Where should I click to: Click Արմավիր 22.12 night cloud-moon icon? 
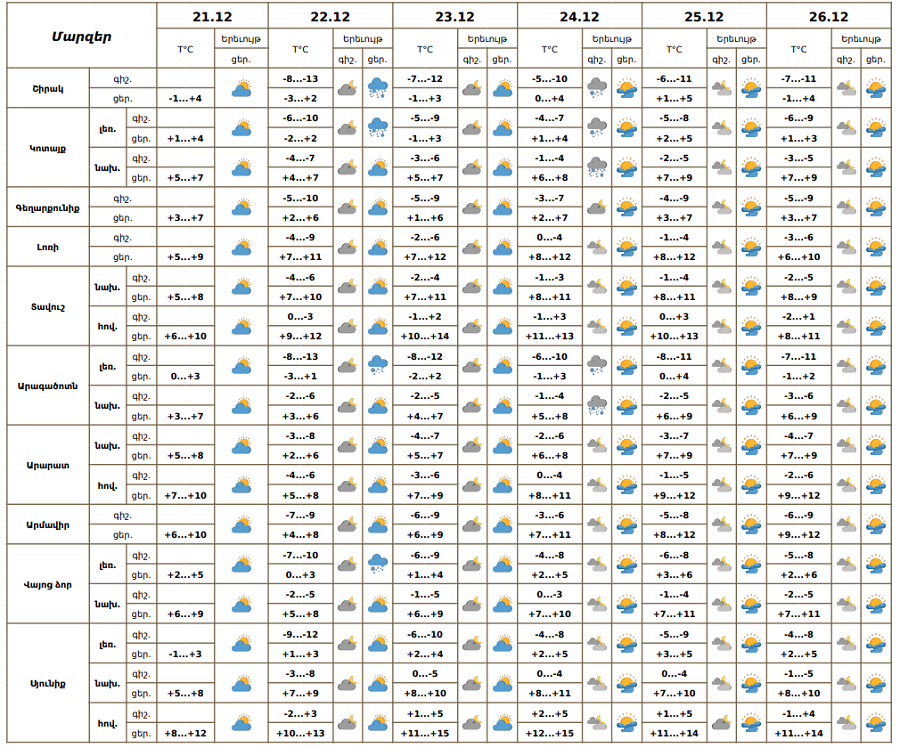click(347, 525)
